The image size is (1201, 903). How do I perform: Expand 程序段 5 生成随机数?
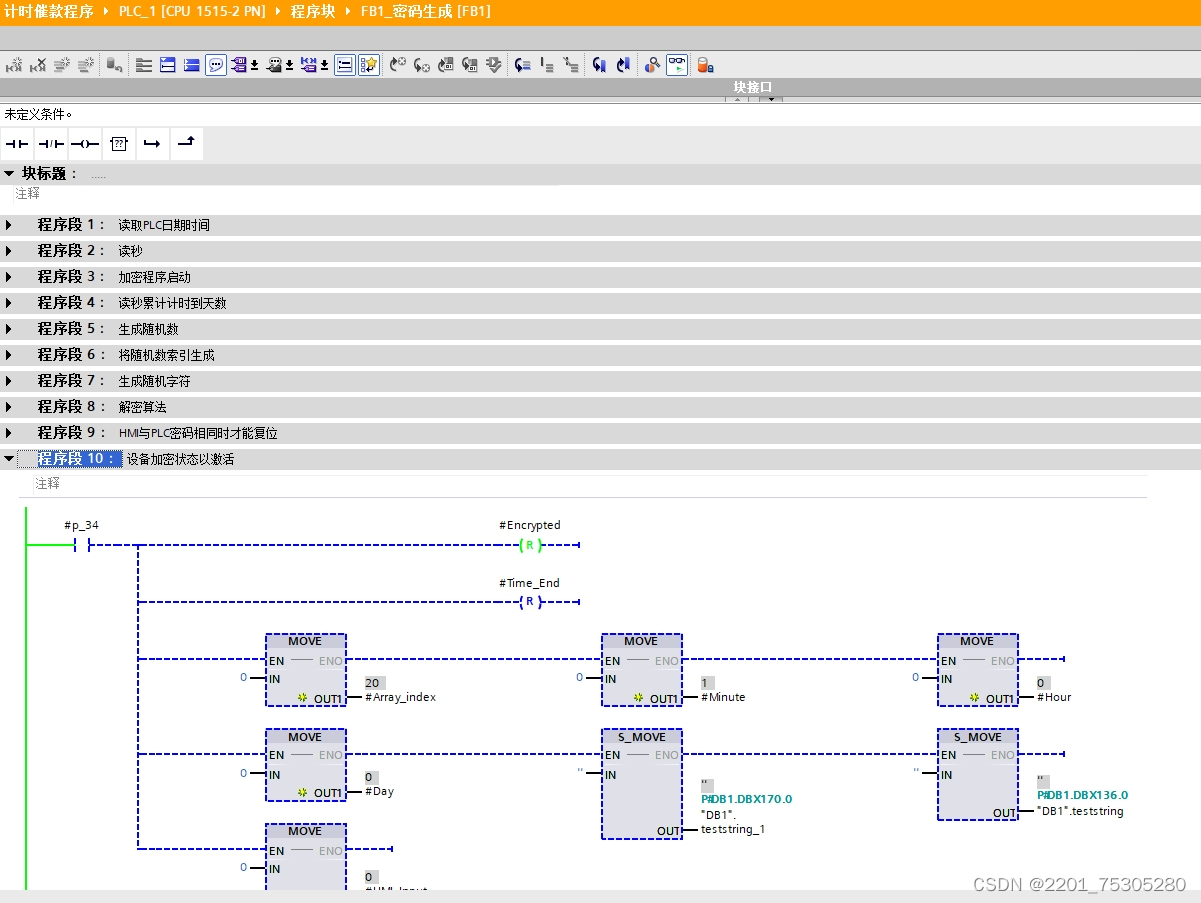(x=9, y=329)
